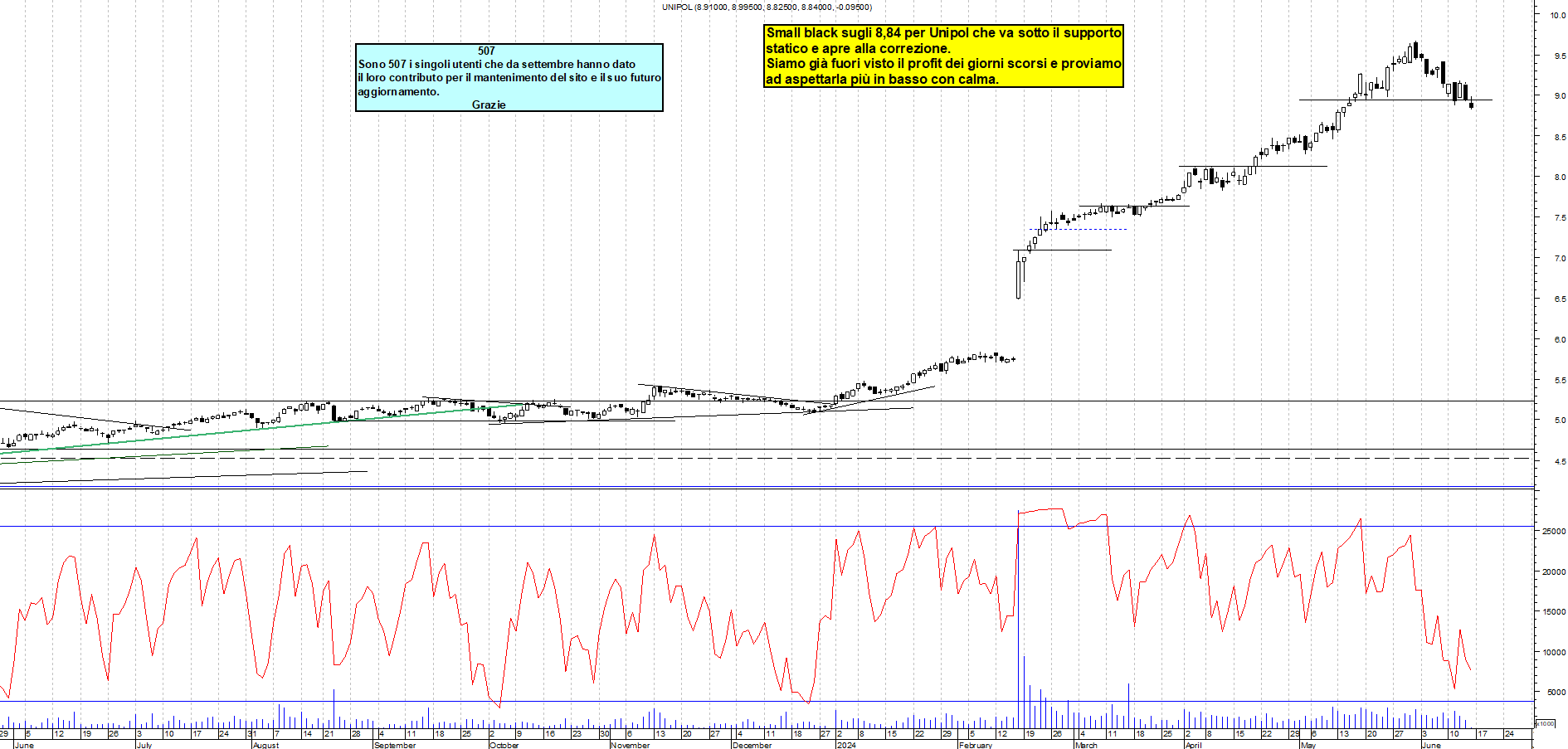Click the March month label

pyautogui.click(x=1086, y=745)
